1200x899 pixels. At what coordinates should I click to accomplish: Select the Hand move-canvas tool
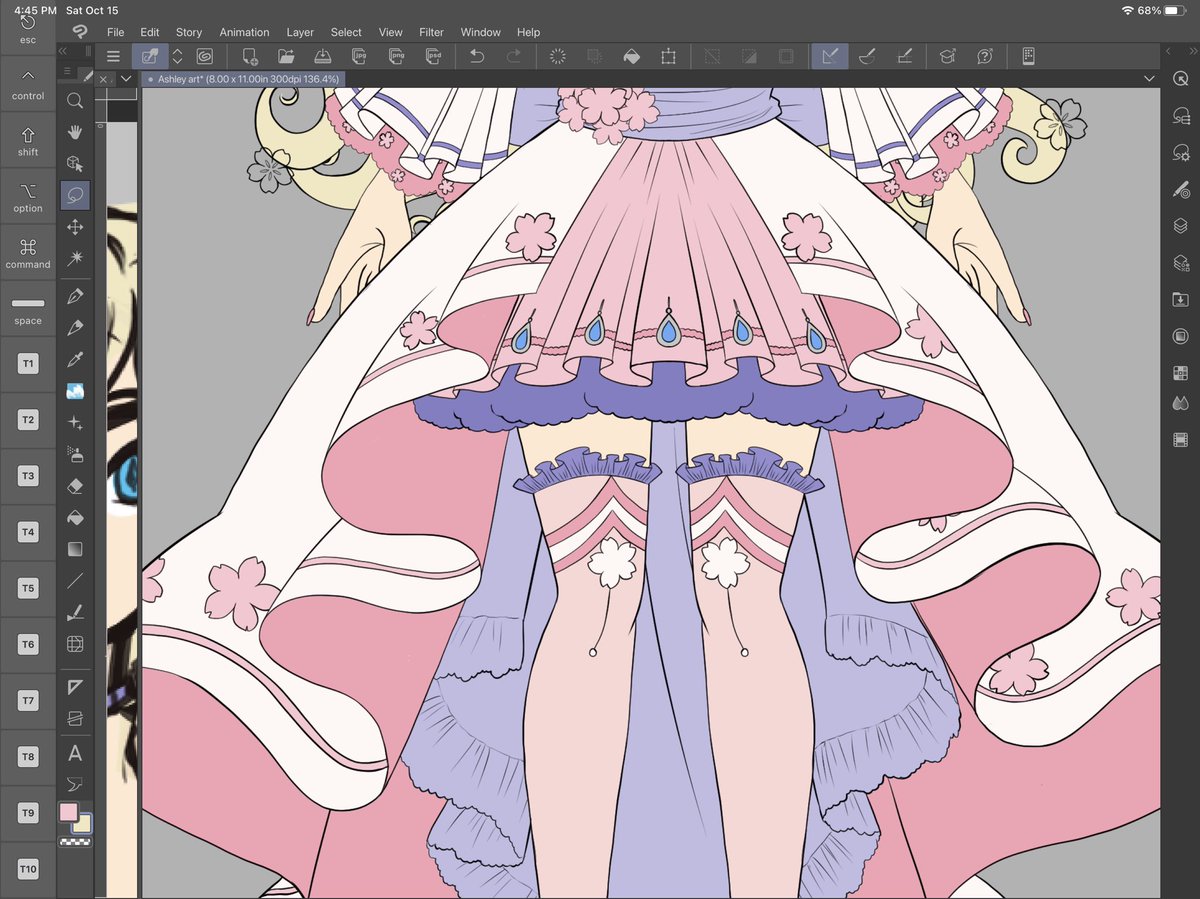coord(75,132)
